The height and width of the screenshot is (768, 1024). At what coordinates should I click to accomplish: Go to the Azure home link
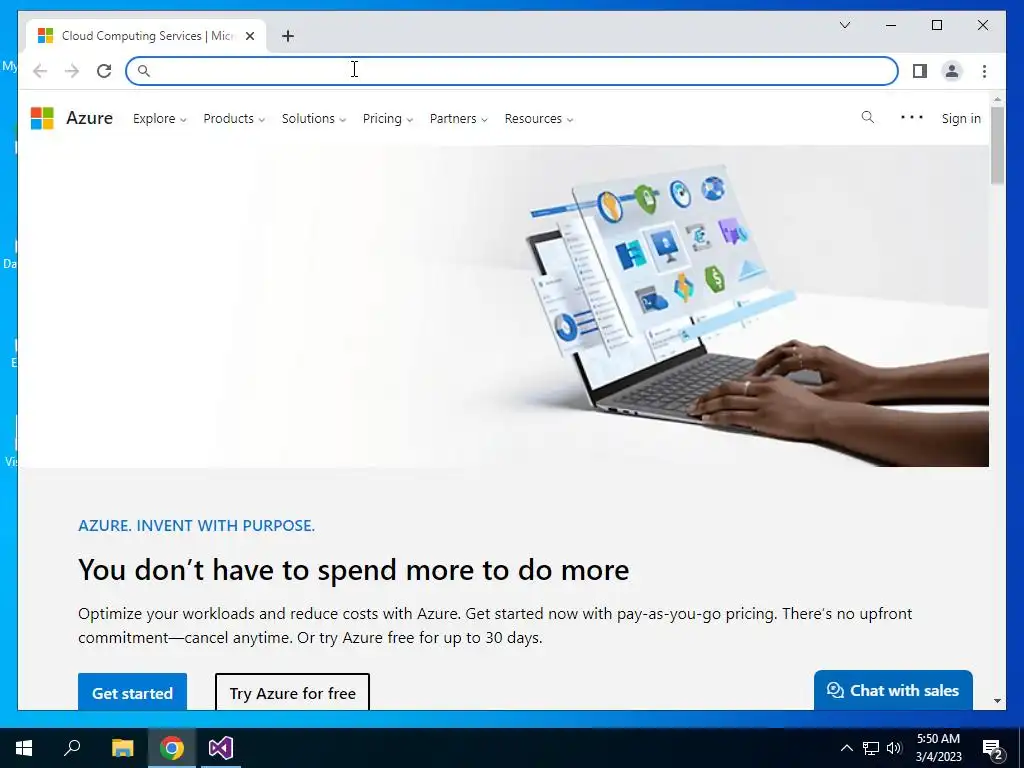[89, 118]
